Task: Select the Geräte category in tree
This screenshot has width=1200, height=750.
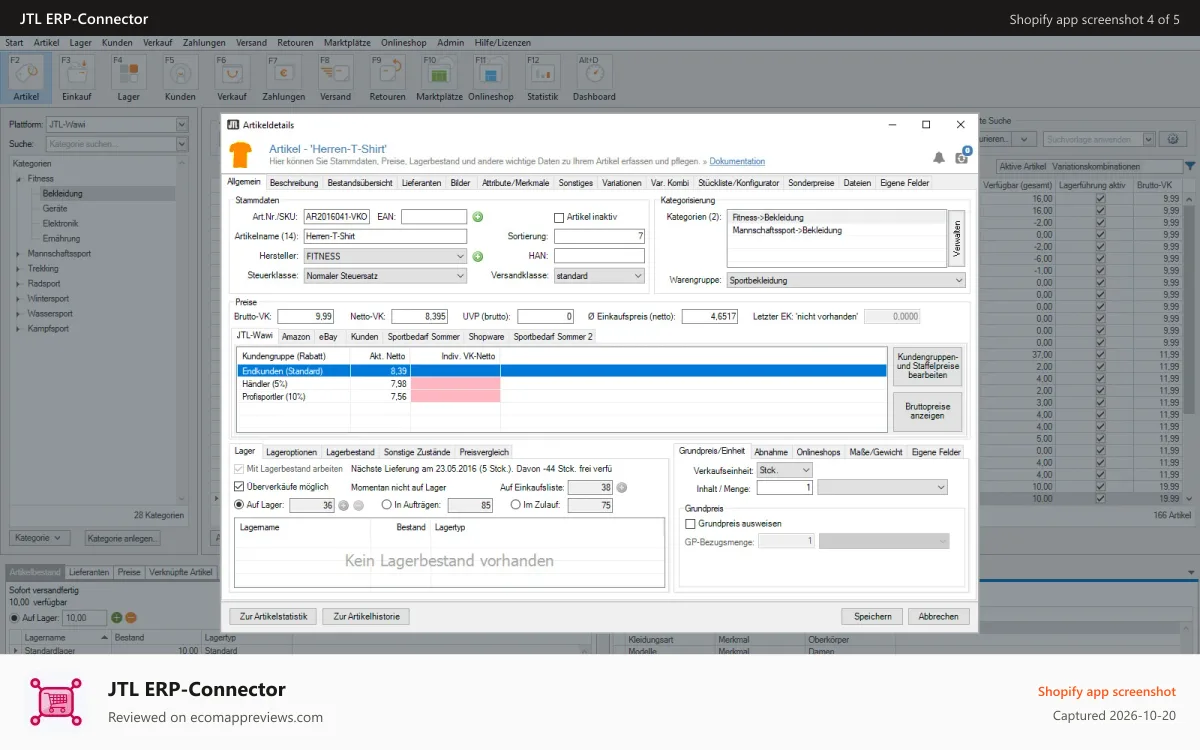Action: pyautogui.click(x=55, y=209)
